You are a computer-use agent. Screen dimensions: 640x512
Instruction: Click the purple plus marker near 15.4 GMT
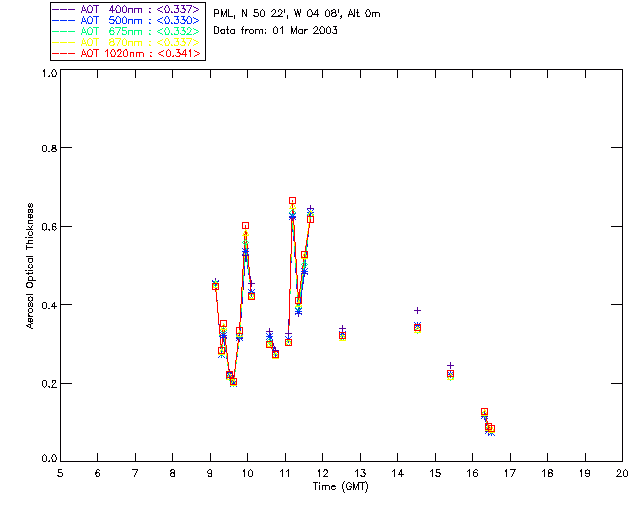point(450,366)
